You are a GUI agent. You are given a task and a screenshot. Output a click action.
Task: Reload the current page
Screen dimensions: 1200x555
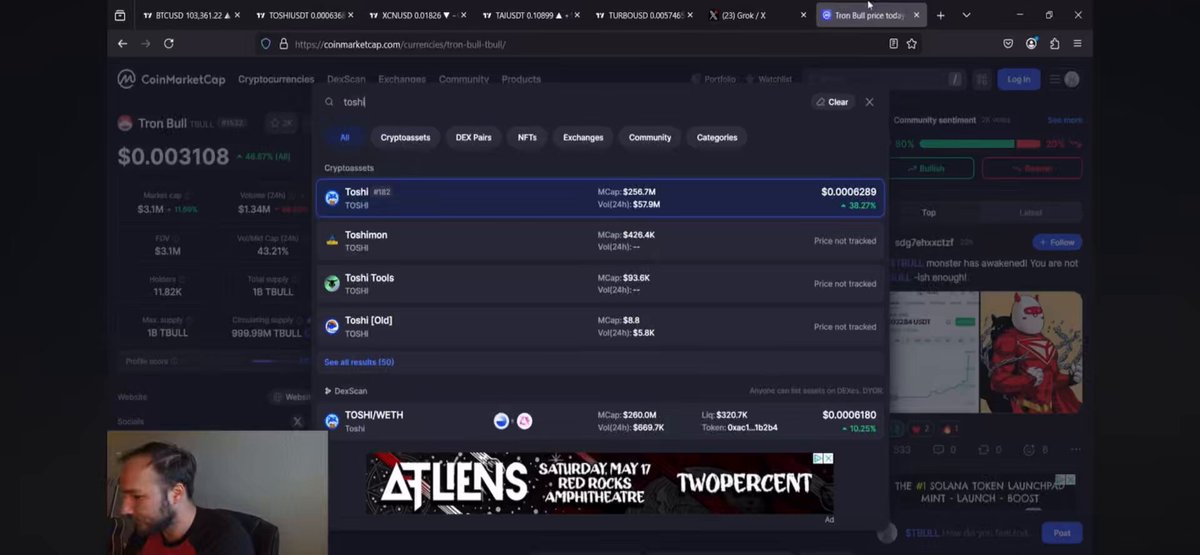pos(169,44)
